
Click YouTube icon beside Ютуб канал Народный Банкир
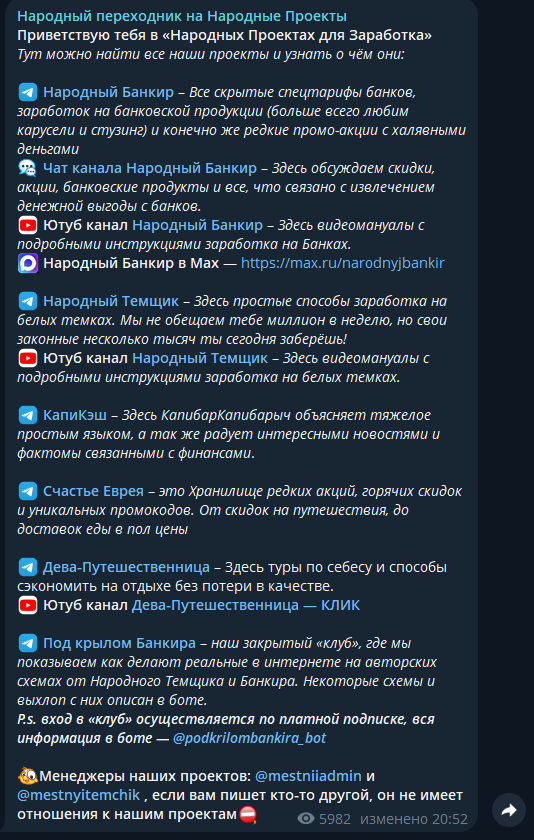click(28, 226)
